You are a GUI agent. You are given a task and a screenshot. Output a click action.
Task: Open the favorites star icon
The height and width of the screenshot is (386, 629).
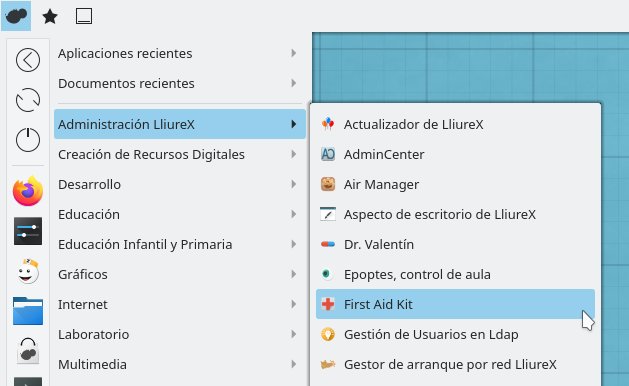point(50,17)
